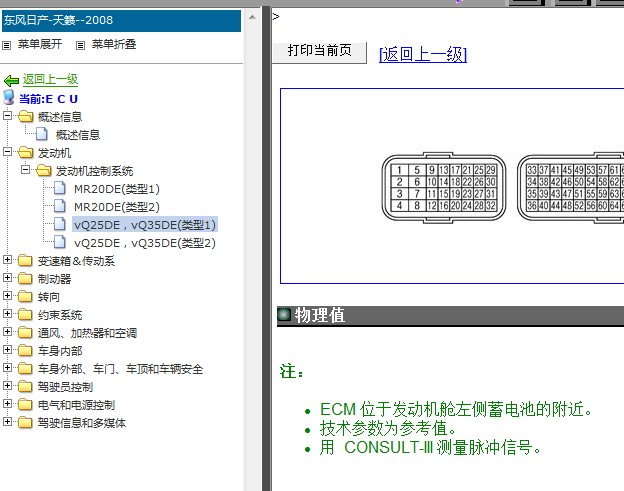Select the vQ25DE, vQ35DE(类型2) entry
This screenshot has width=624, height=491.
click(x=145, y=243)
